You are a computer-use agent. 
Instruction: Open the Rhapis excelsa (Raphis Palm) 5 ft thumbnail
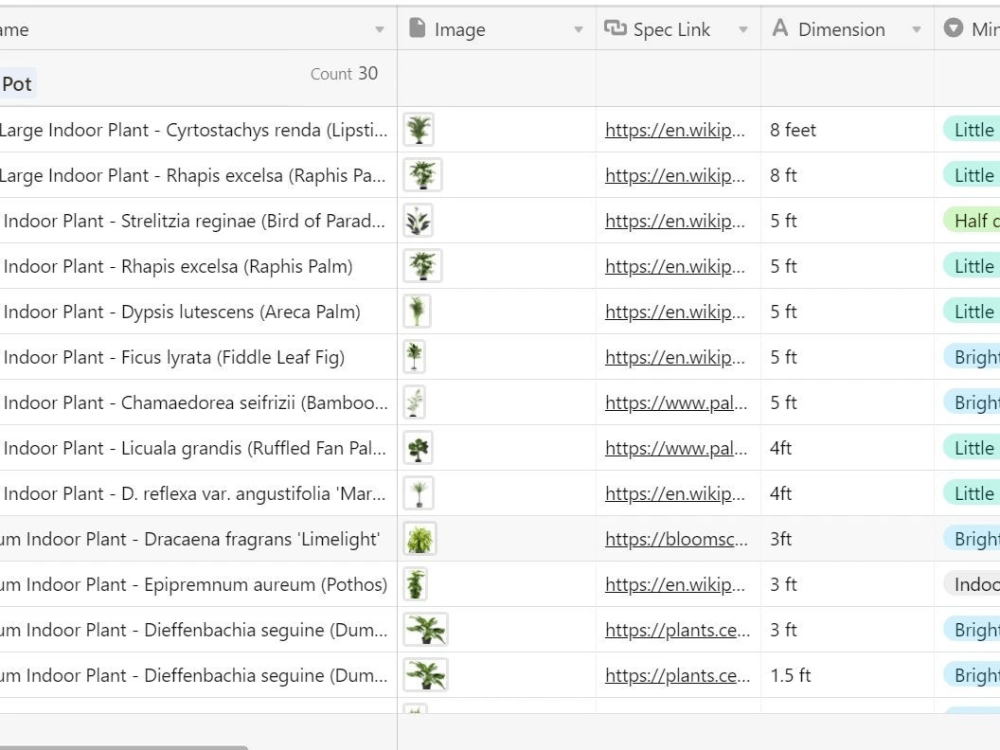(x=422, y=266)
